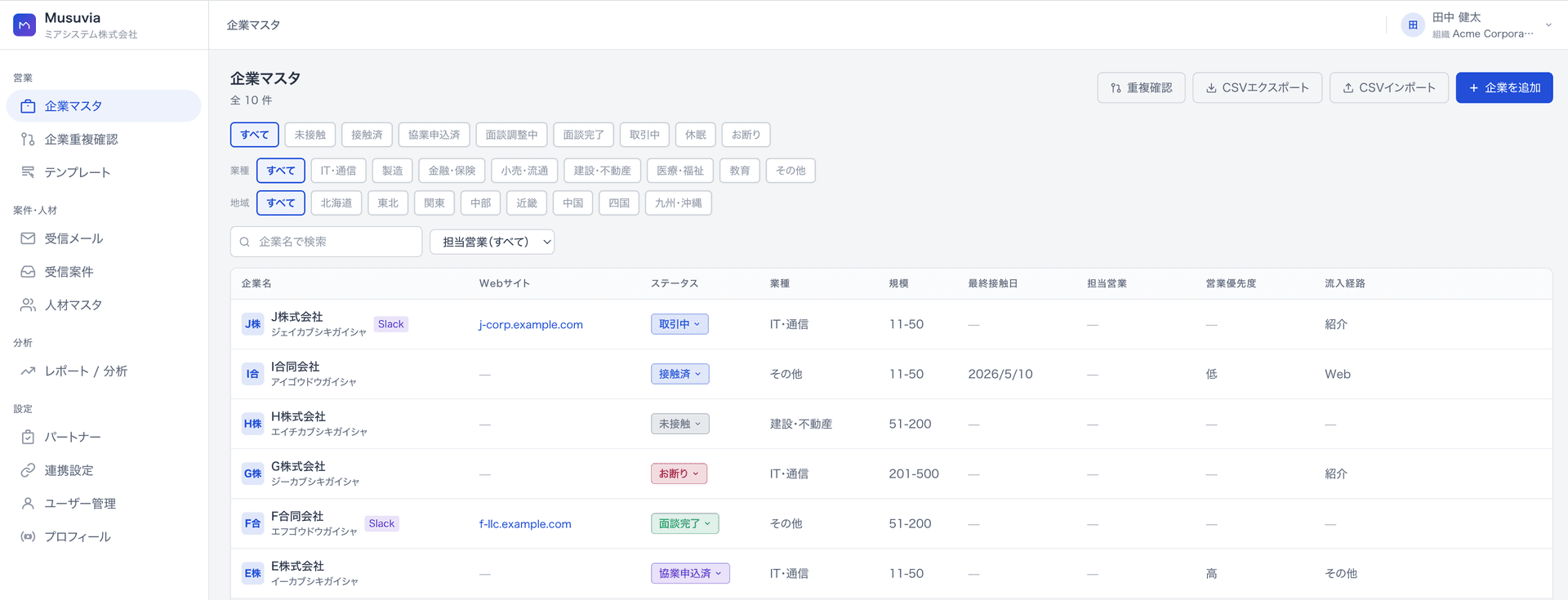Filter by 接触済 status chip

click(x=367, y=135)
